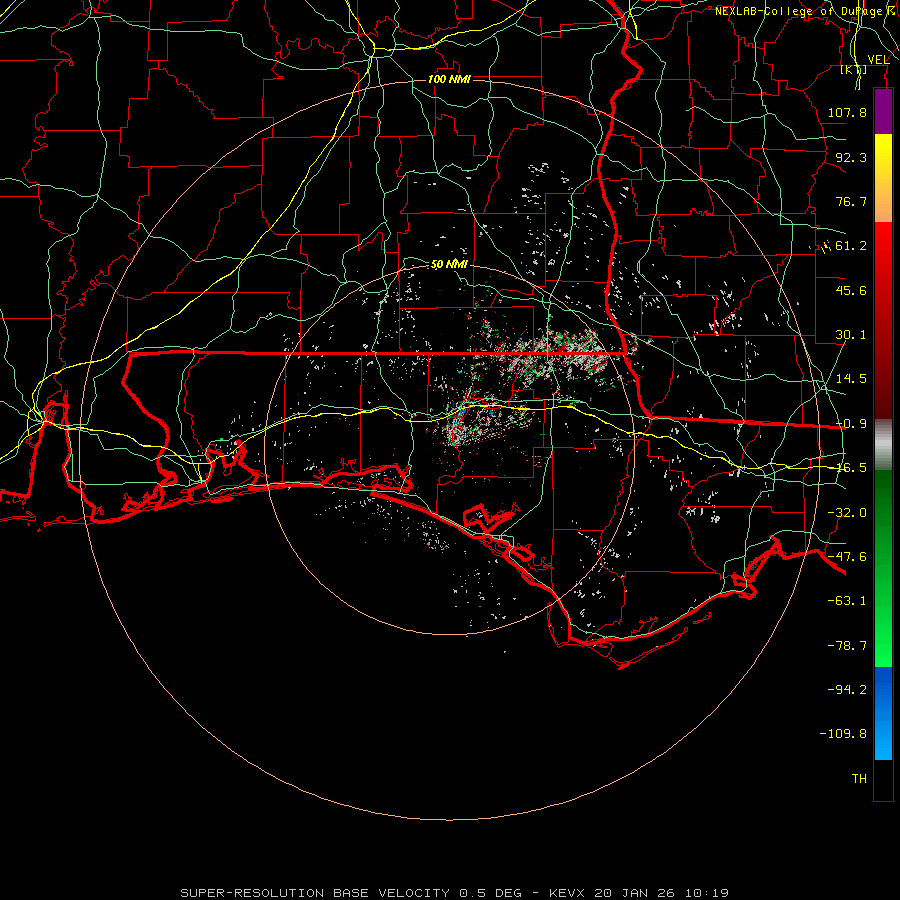Select the 14.5 scale value
This screenshot has height=900, width=900.
point(851,379)
